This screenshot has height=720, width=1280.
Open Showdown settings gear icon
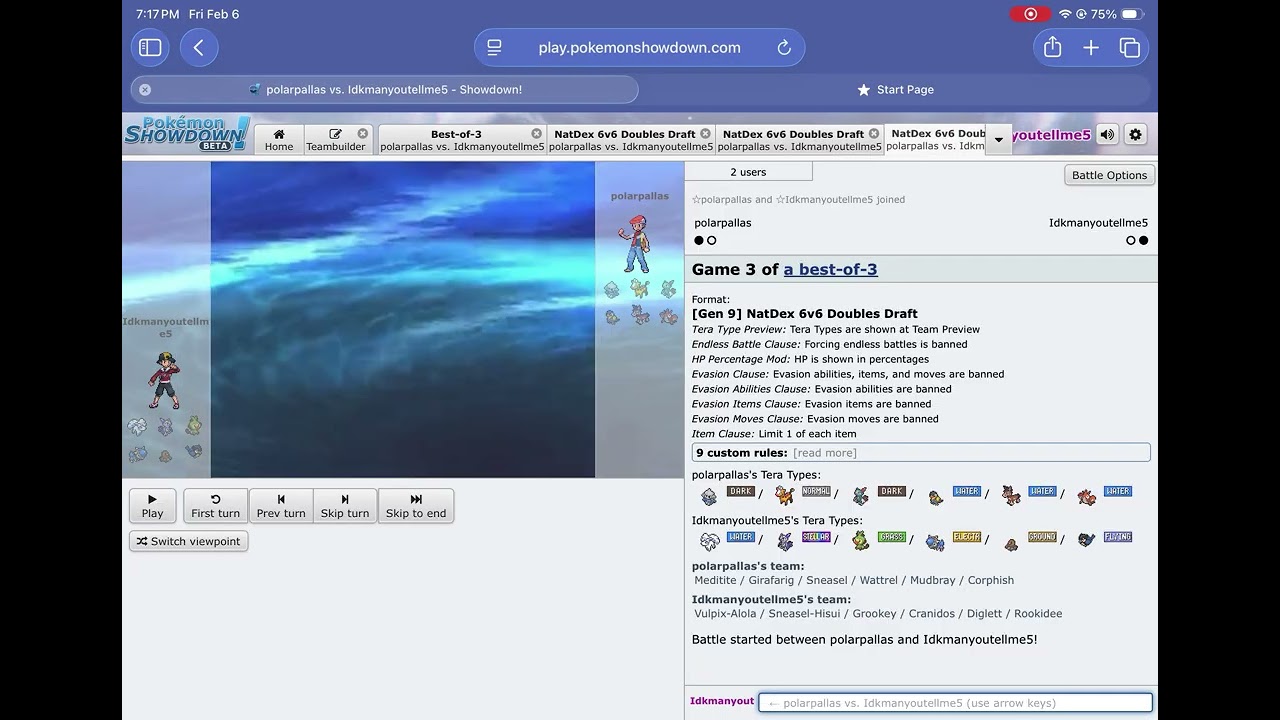(1135, 134)
